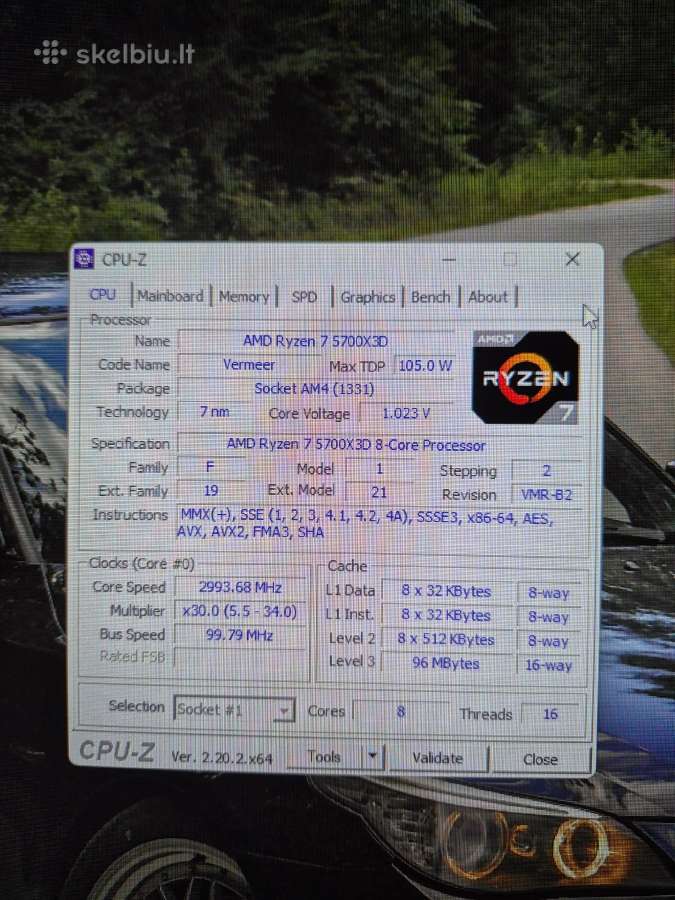The image size is (675, 900).
Task: Click the Bus Speed value 99.79 MHz
Action: point(240,635)
